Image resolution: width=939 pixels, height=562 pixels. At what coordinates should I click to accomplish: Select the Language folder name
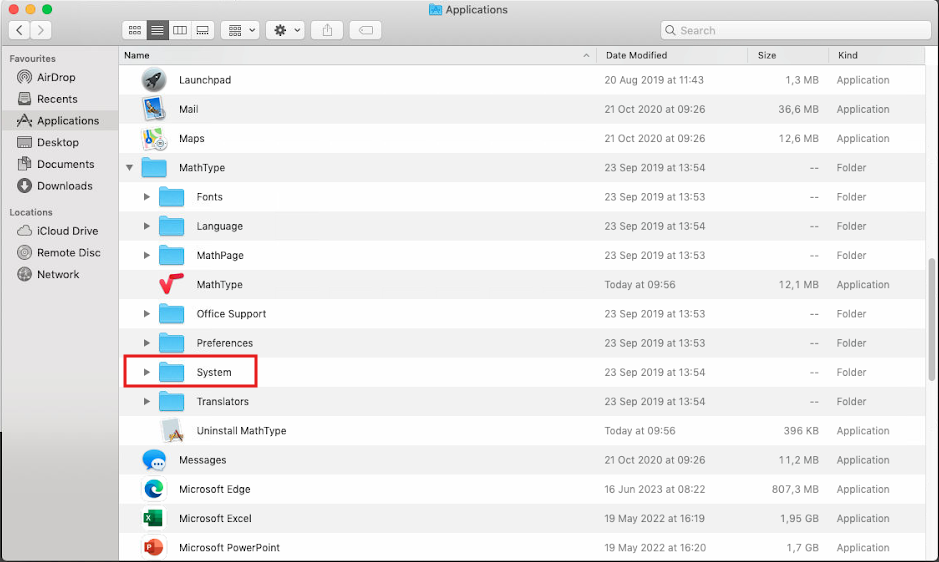point(220,226)
